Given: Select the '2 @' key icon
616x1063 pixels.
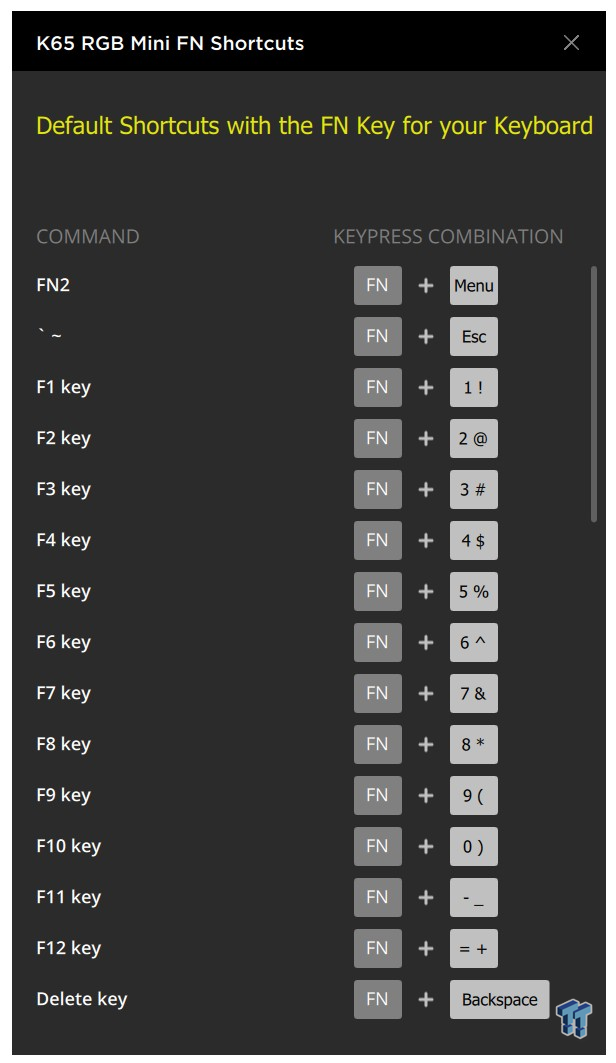Looking at the screenshot, I should (x=474, y=438).
